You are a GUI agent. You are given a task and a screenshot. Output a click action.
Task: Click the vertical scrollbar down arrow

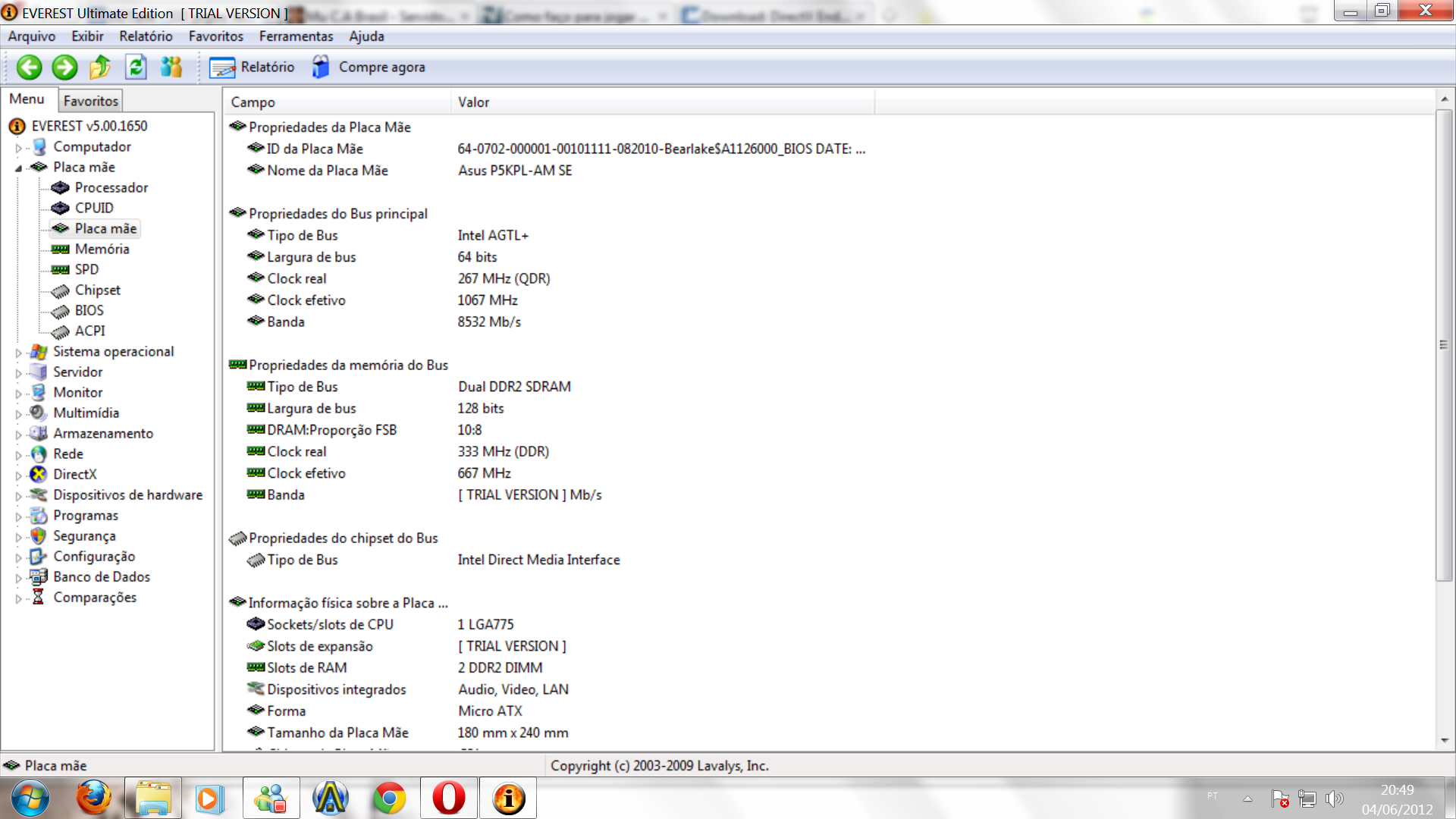point(1444,740)
